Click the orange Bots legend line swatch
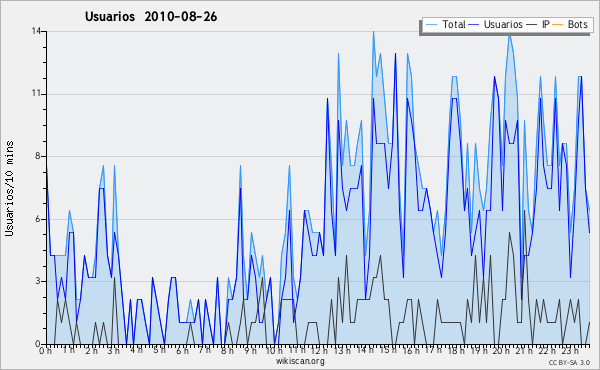Viewport: 600px width, 370px height. tap(558, 25)
